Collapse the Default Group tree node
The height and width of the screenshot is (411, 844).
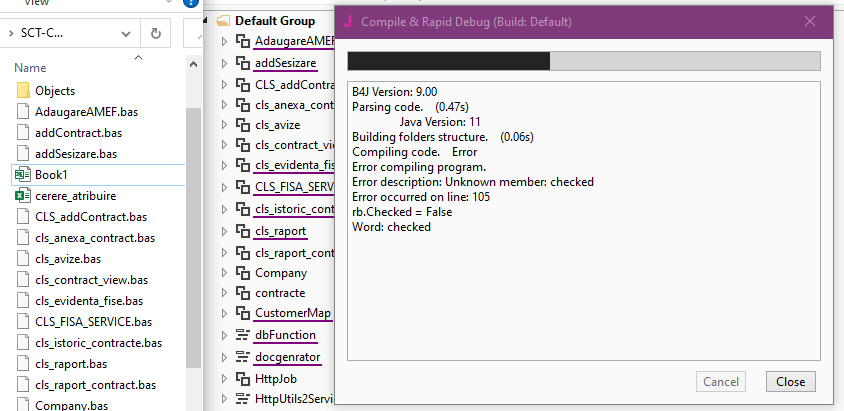pos(207,20)
